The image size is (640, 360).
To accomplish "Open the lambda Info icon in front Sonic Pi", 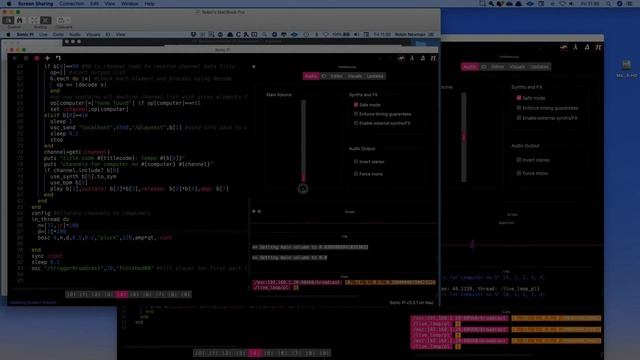I will pyautogui.click(x=412, y=59).
